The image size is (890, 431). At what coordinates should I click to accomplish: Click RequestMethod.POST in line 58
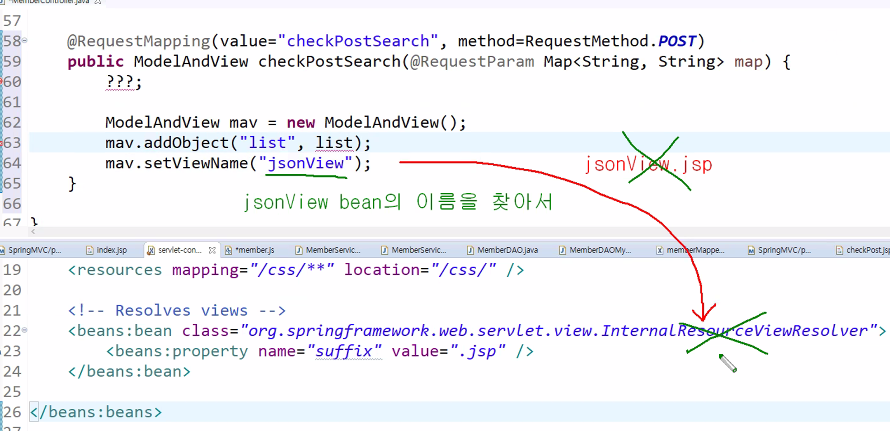610,41
